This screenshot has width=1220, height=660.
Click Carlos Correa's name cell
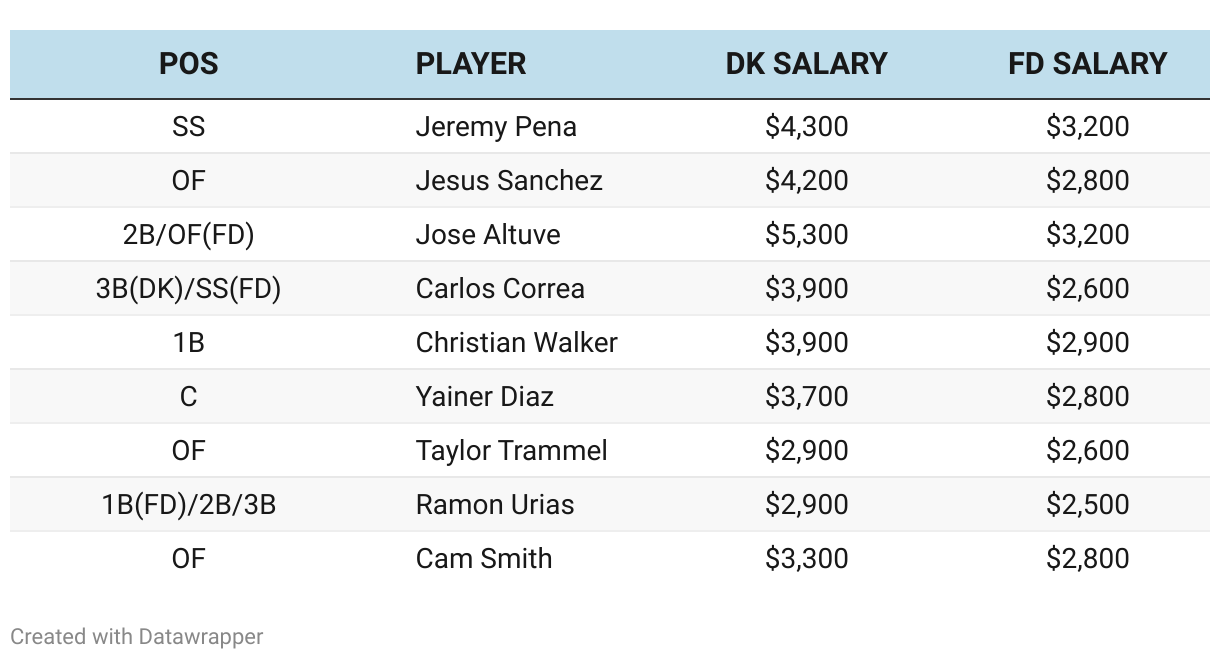coord(500,289)
